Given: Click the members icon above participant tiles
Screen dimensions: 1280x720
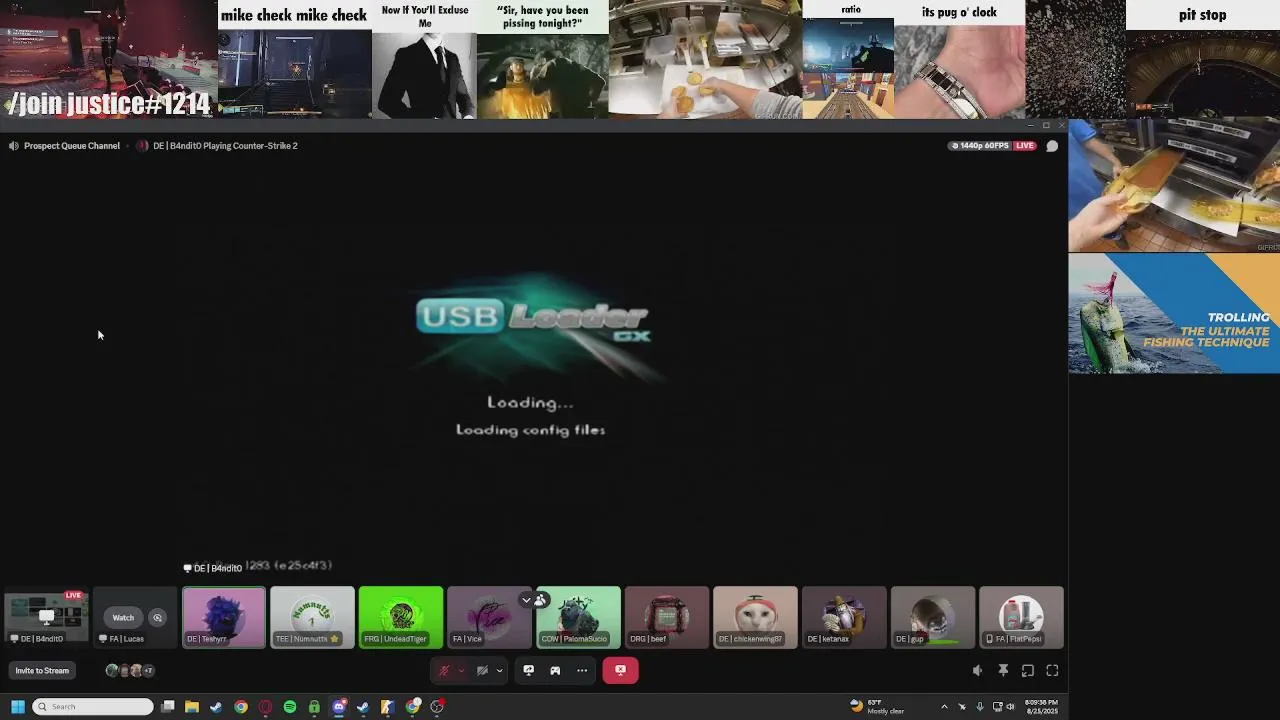Looking at the screenshot, I should (540, 600).
